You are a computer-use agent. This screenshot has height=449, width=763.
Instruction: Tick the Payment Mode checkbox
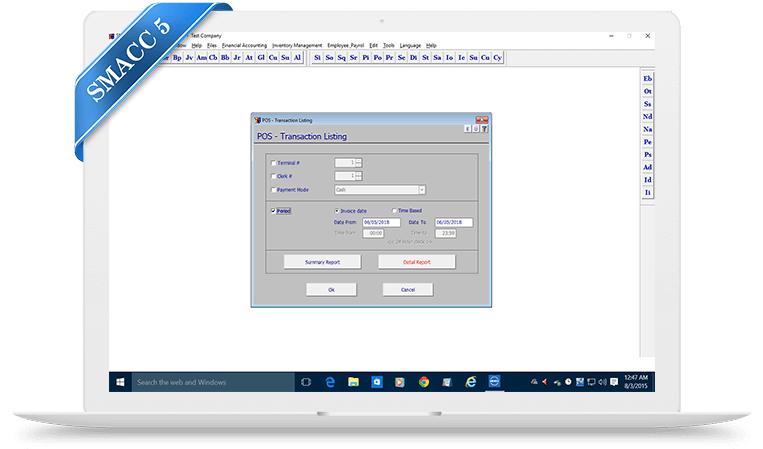pos(273,189)
